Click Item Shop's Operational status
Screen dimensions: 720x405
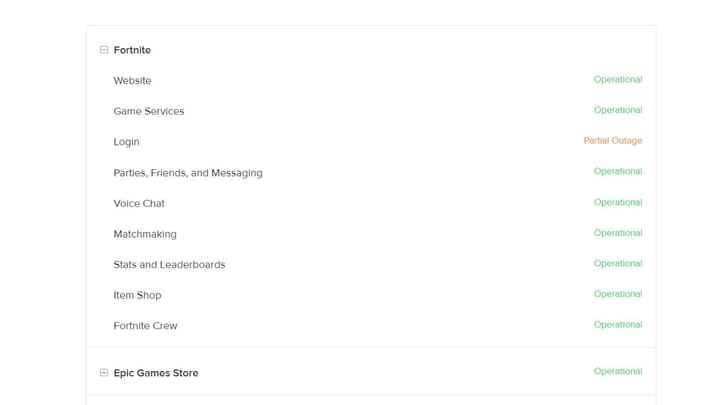tap(618, 294)
